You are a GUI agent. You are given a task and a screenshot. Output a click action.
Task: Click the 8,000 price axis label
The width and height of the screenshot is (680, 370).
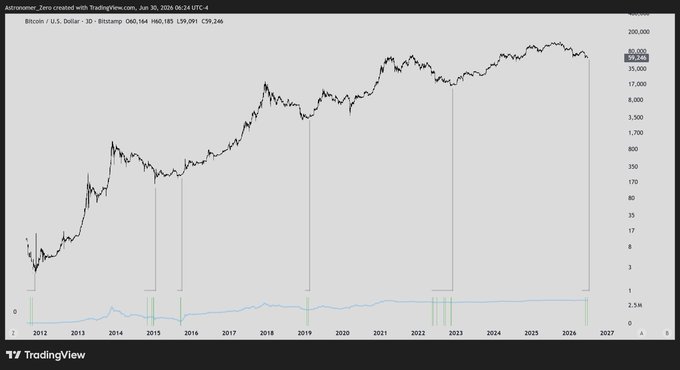pyautogui.click(x=635, y=100)
